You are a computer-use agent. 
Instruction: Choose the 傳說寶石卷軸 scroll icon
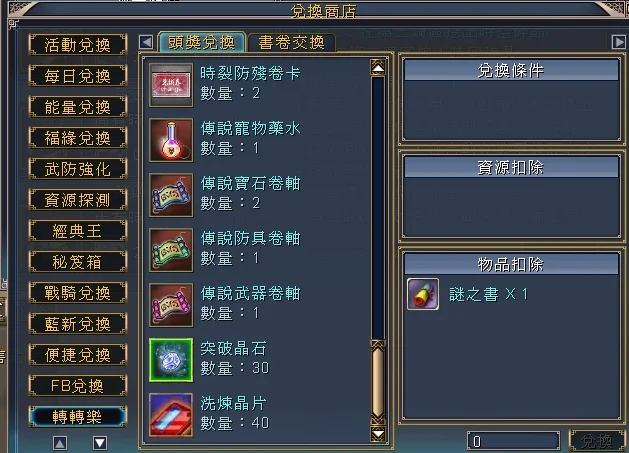tap(171, 195)
